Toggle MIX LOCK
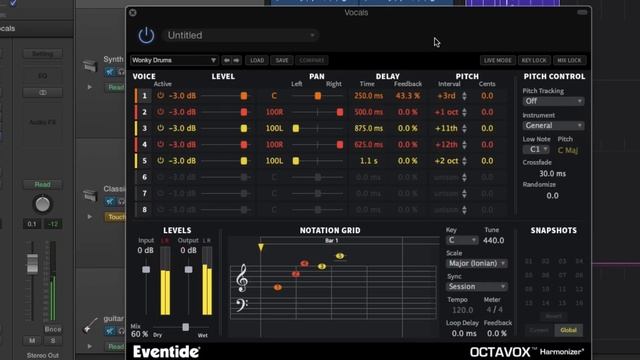The width and height of the screenshot is (640, 360). [569, 60]
